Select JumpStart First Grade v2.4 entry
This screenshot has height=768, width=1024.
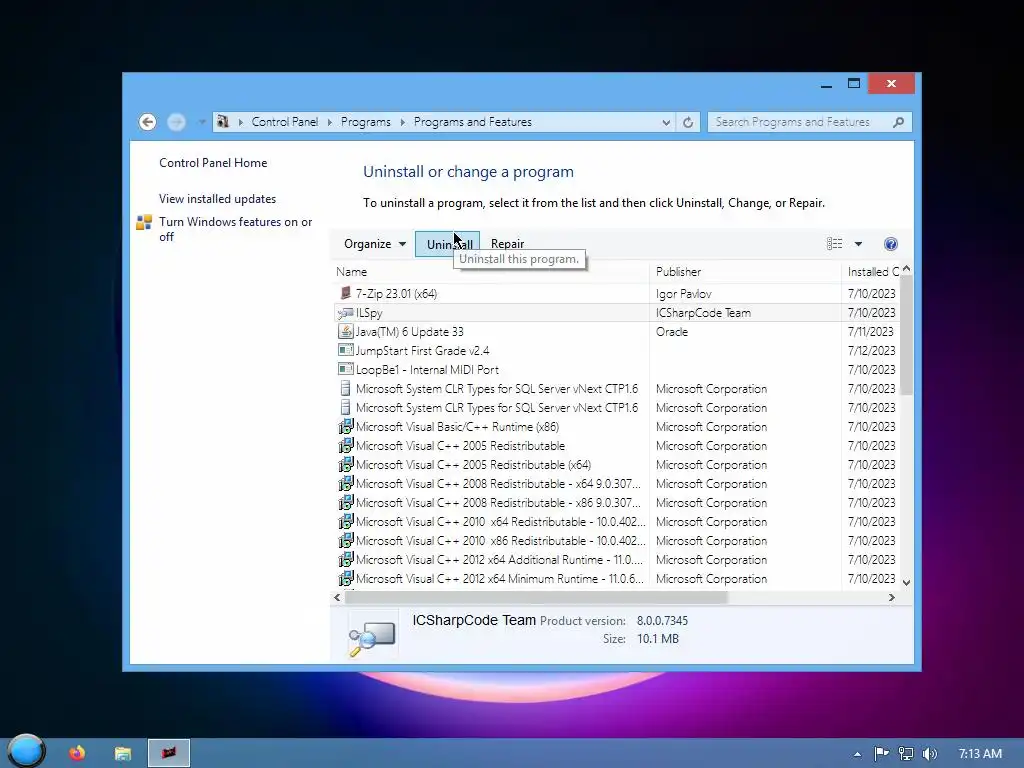click(x=423, y=351)
